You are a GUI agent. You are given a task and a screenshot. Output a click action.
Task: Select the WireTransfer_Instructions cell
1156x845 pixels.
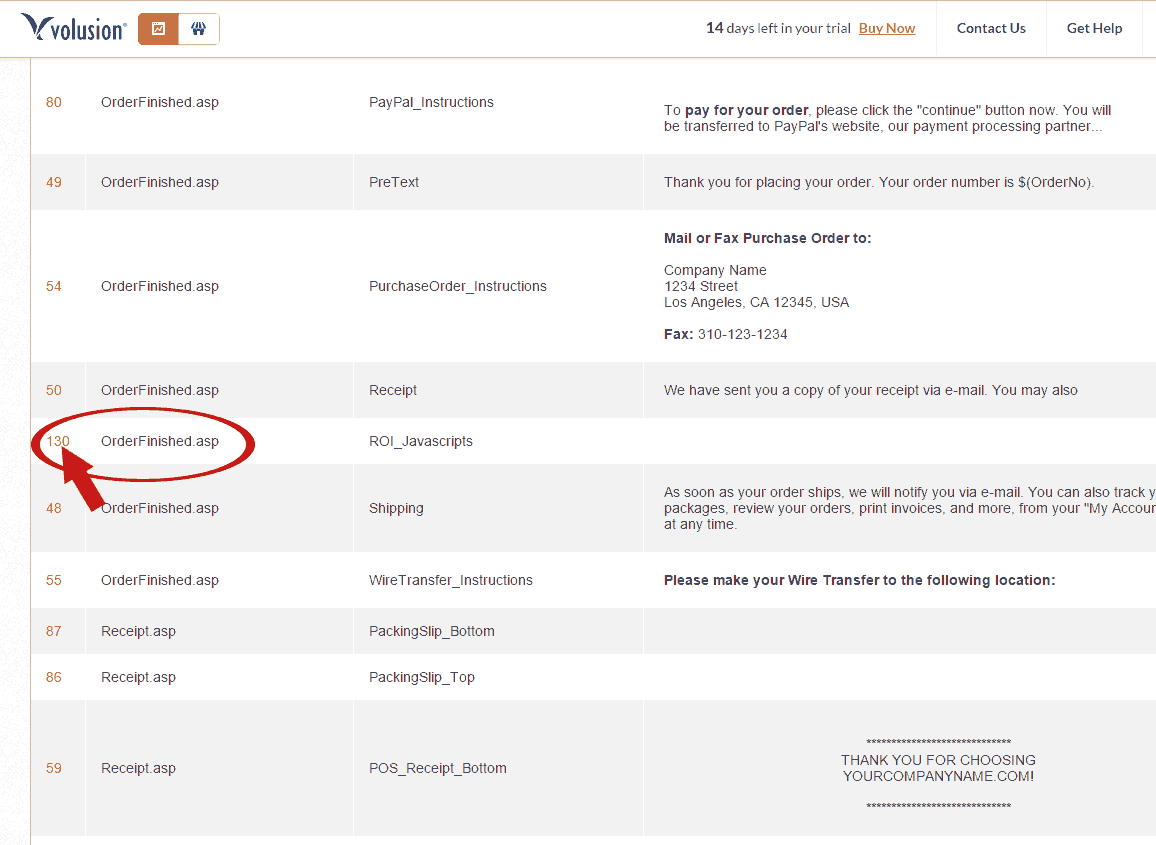[x=450, y=580]
